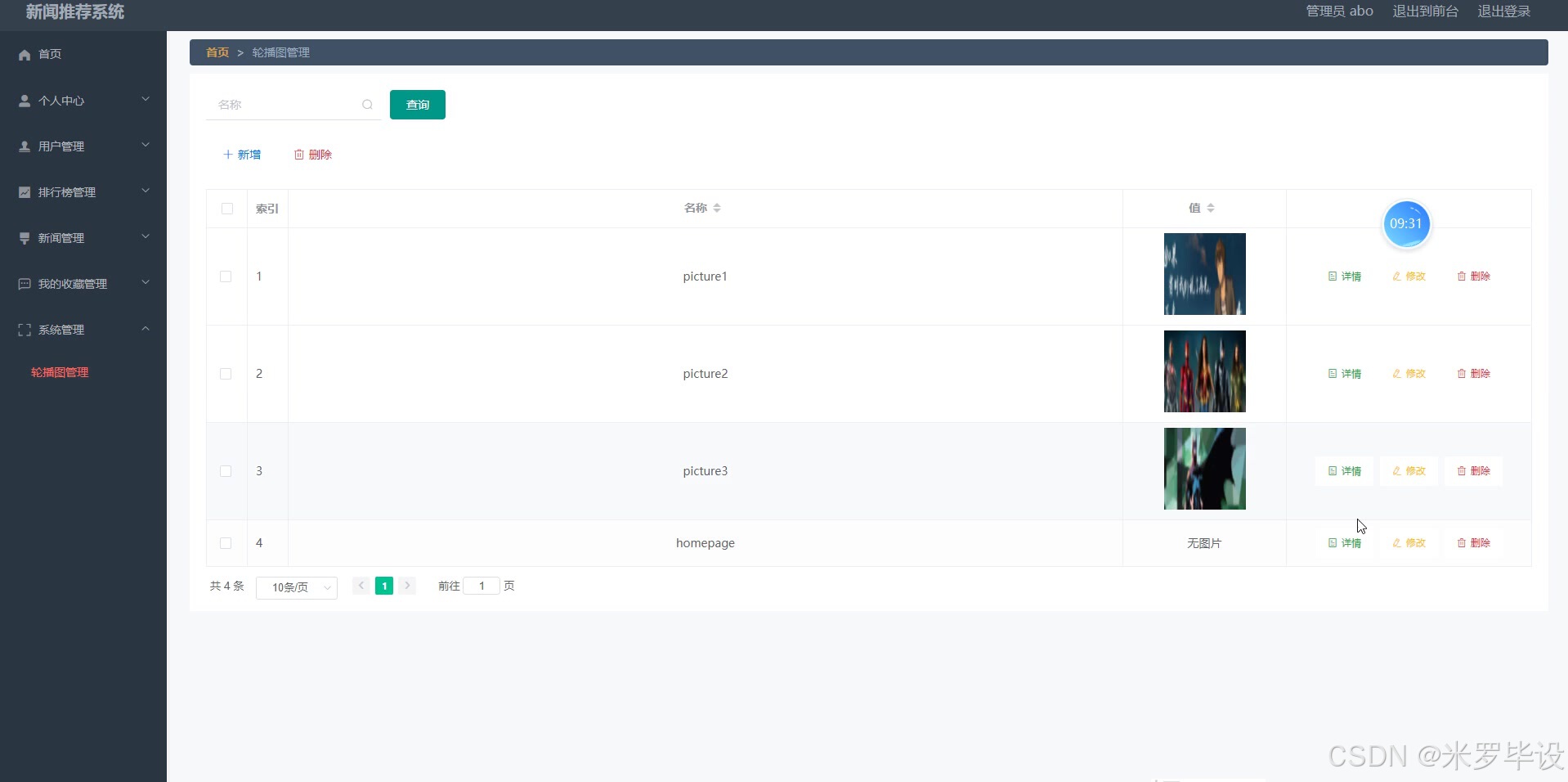Click the picture3 thumbnail image
Image resolution: width=1568 pixels, height=782 pixels.
pos(1205,469)
